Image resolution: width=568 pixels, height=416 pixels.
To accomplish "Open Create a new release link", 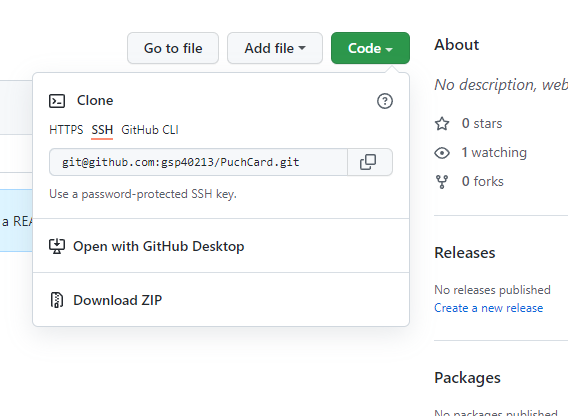I will click(x=489, y=308).
